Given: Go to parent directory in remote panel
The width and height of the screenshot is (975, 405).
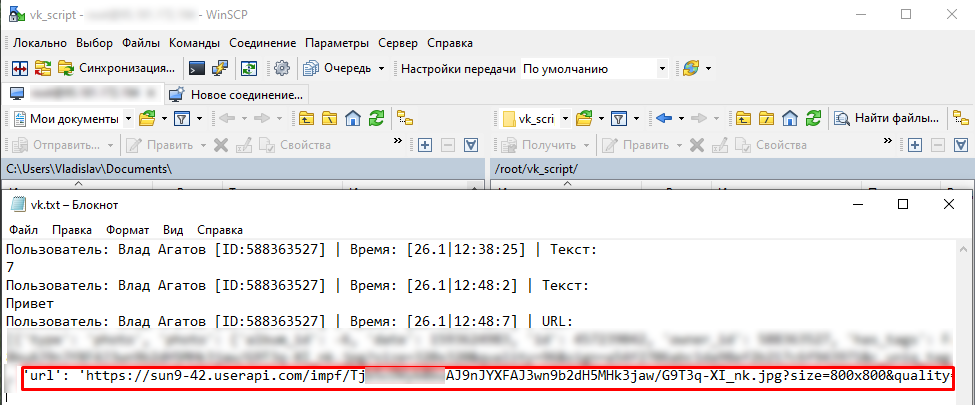Looking at the screenshot, I should pyautogui.click(x=742, y=118).
